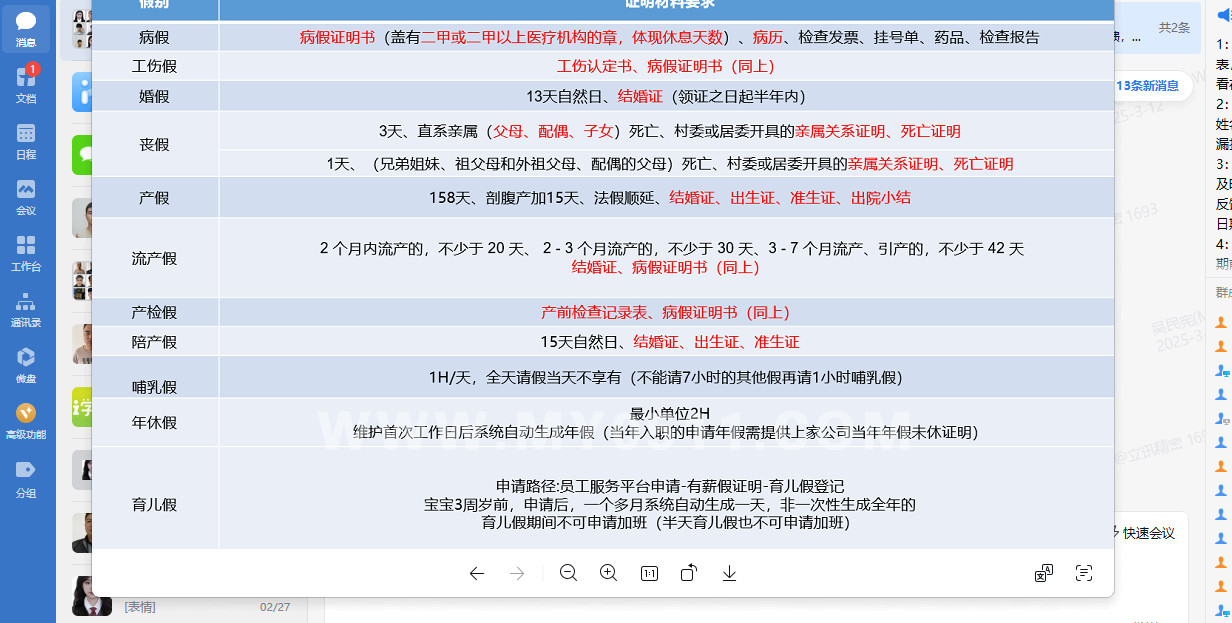Open 文档 (Documents) with the red badge
This screenshot has width=1232, height=623.
[26, 84]
